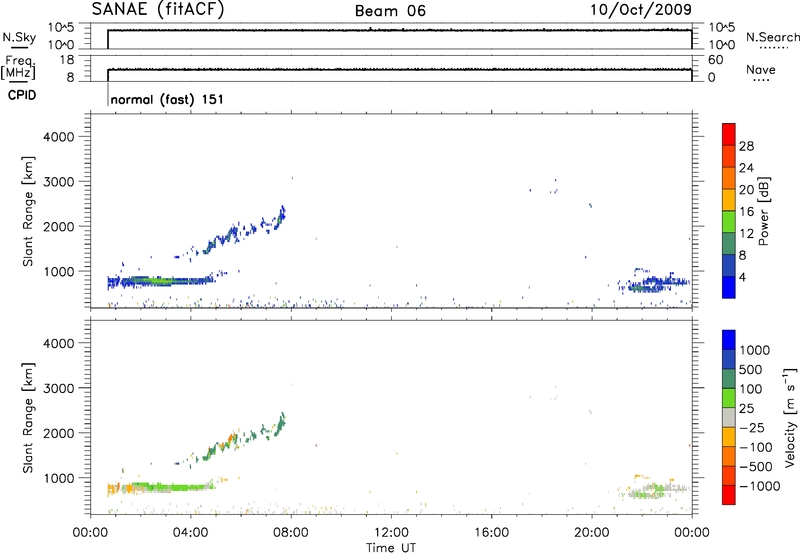Click the Power panel Slant Range [km] label
Viewport: 800px width, 554px height.
(28, 211)
